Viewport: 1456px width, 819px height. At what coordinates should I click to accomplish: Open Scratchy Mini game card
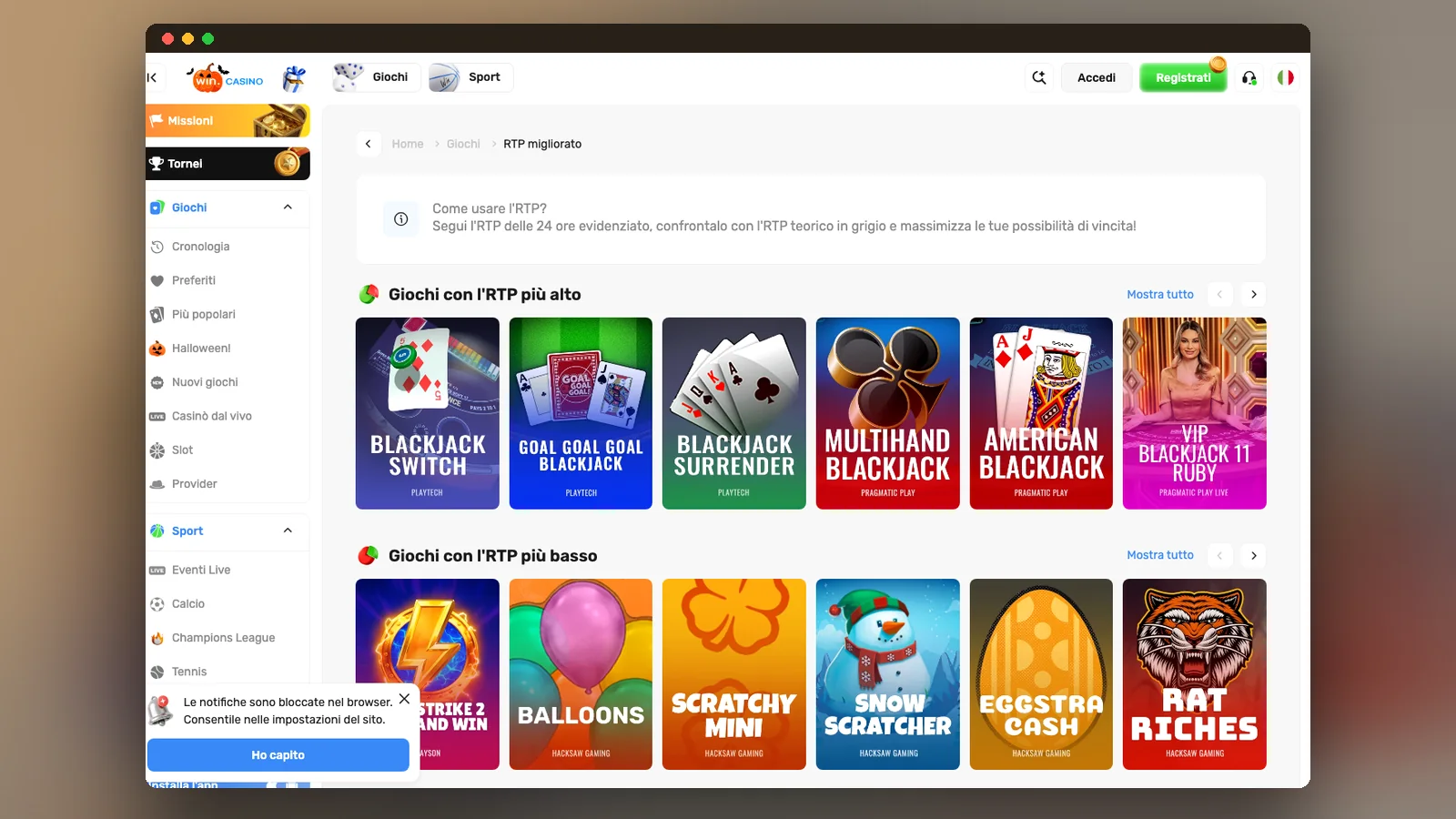click(x=734, y=674)
